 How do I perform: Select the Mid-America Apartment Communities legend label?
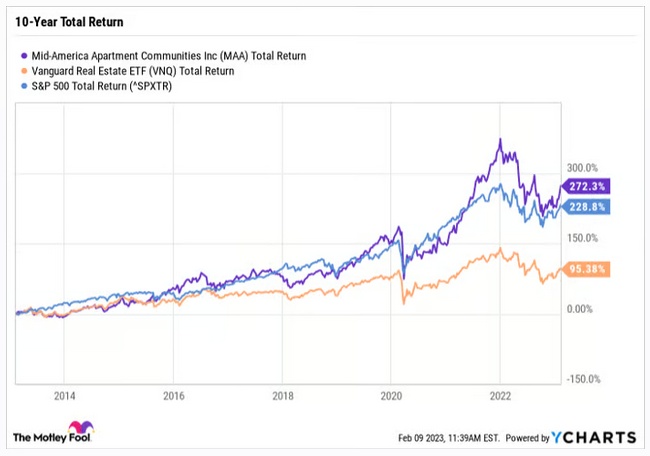[168, 56]
